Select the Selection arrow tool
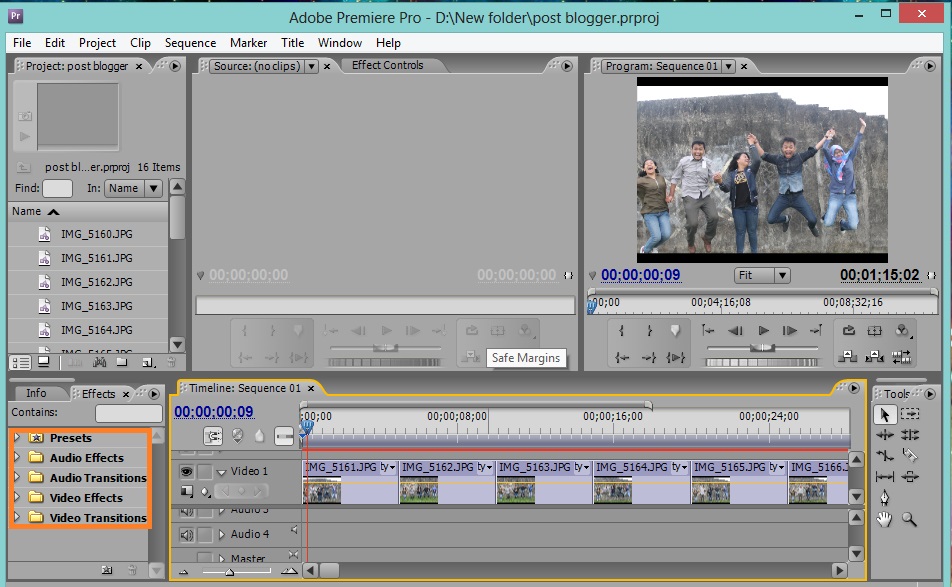952x587 pixels. point(885,415)
